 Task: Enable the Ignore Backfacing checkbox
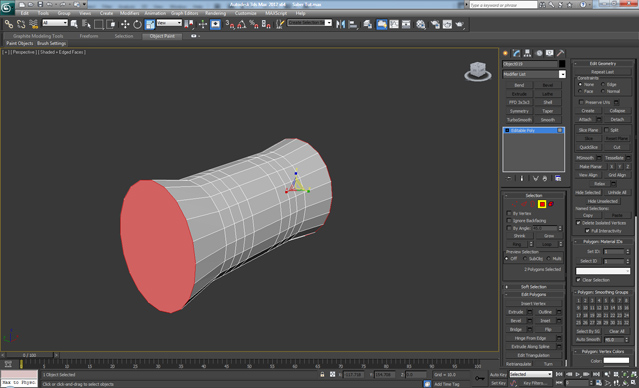(x=509, y=220)
